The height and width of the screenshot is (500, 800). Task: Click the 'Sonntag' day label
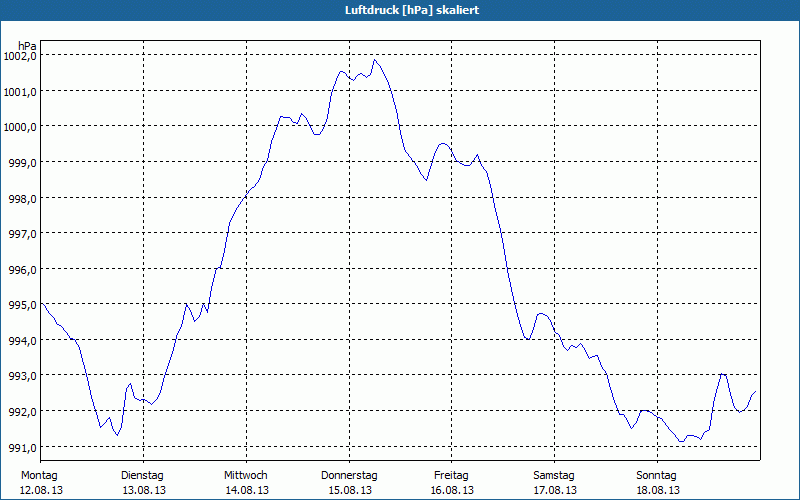(x=657, y=476)
